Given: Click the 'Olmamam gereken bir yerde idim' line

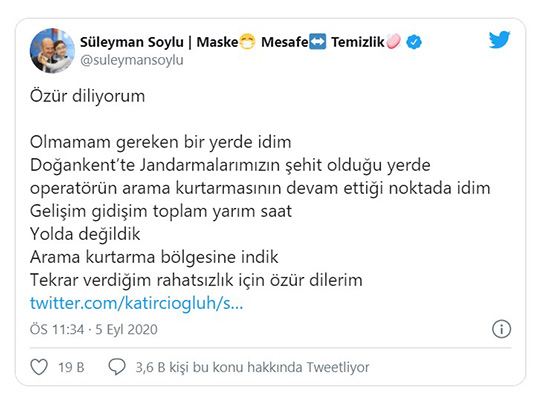Looking at the screenshot, I should tap(161, 142).
